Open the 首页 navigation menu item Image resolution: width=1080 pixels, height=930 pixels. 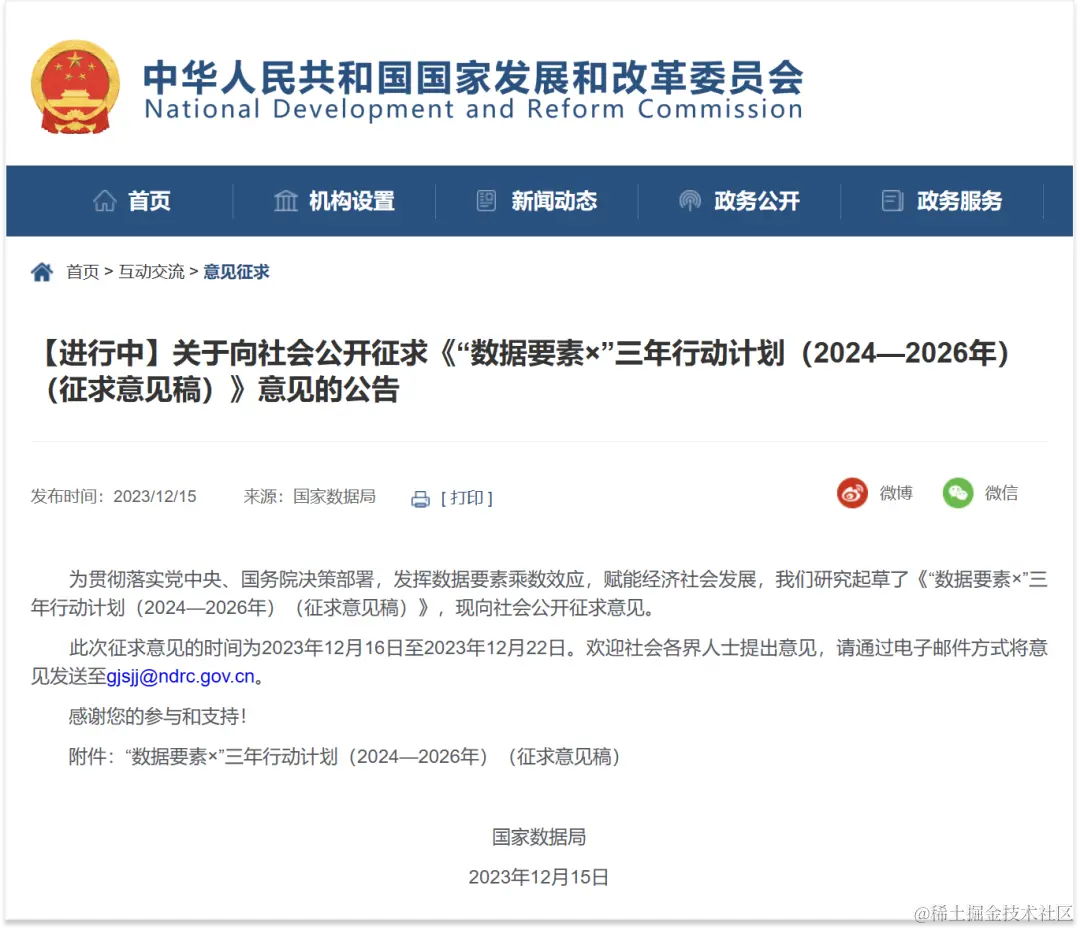[150, 200]
